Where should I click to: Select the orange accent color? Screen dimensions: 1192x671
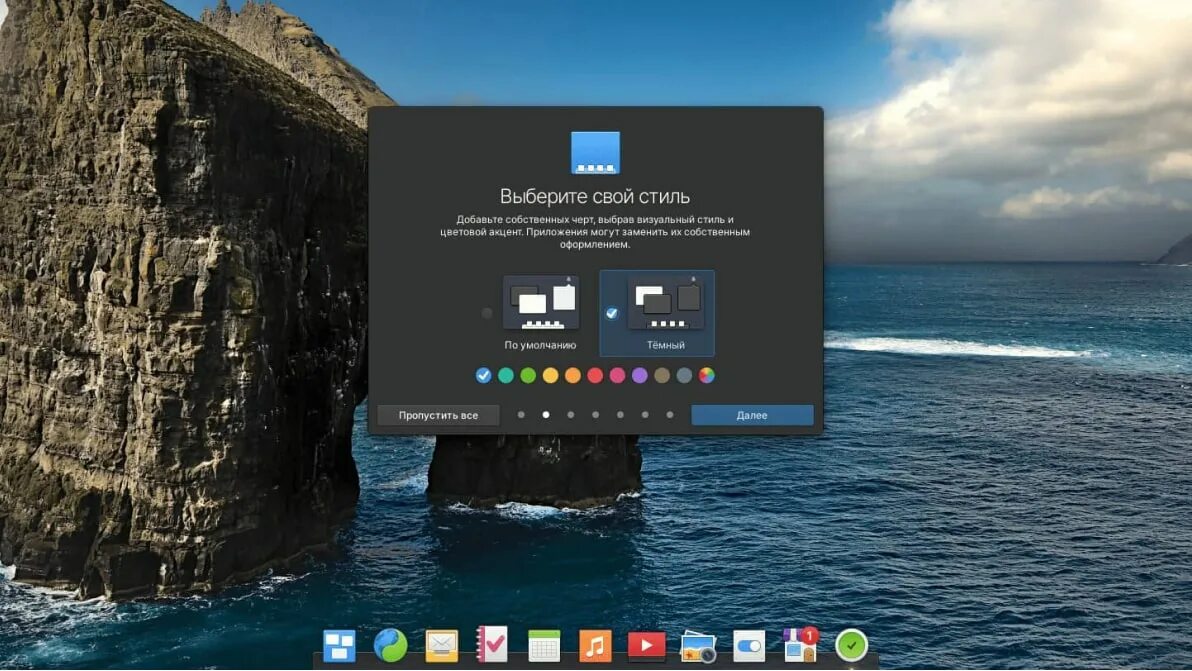click(x=572, y=375)
